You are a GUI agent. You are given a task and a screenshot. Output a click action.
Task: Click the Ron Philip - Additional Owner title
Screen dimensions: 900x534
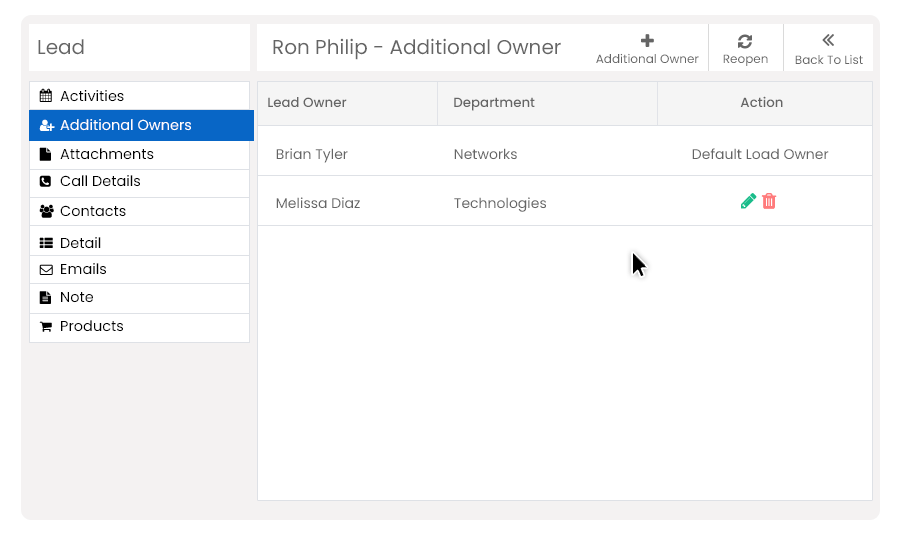[416, 47]
